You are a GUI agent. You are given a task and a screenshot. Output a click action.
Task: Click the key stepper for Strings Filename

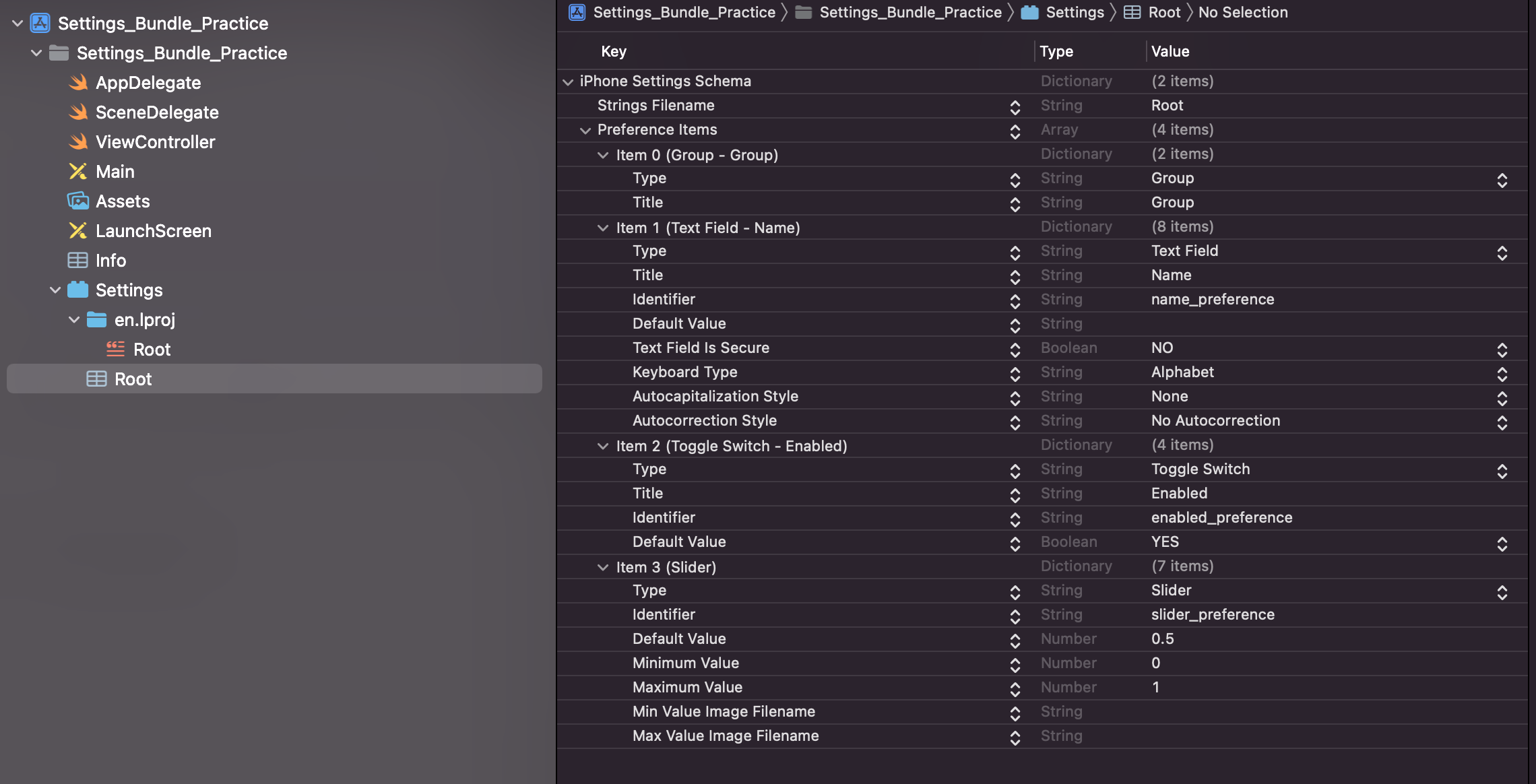(x=1015, y=107)
